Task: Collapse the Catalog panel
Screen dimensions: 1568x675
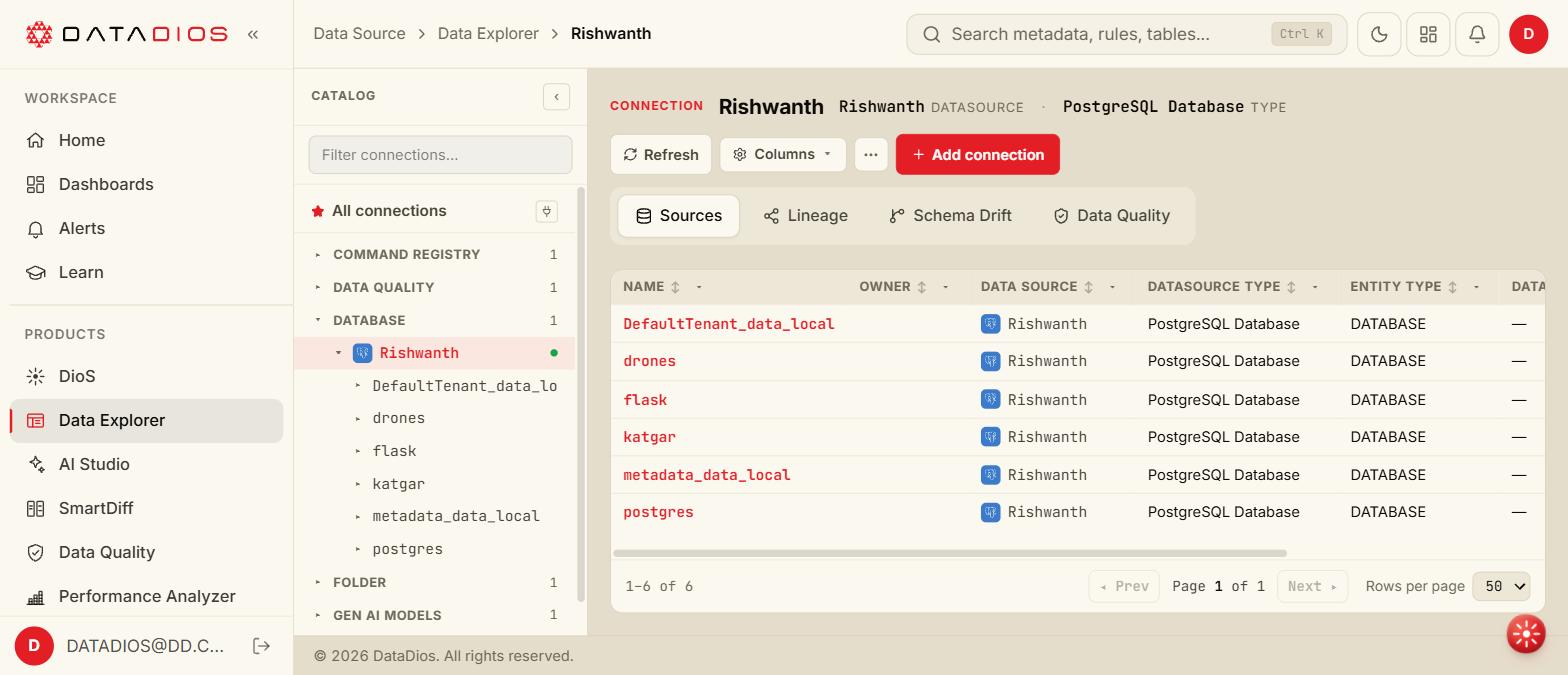Action: [556, 96]
